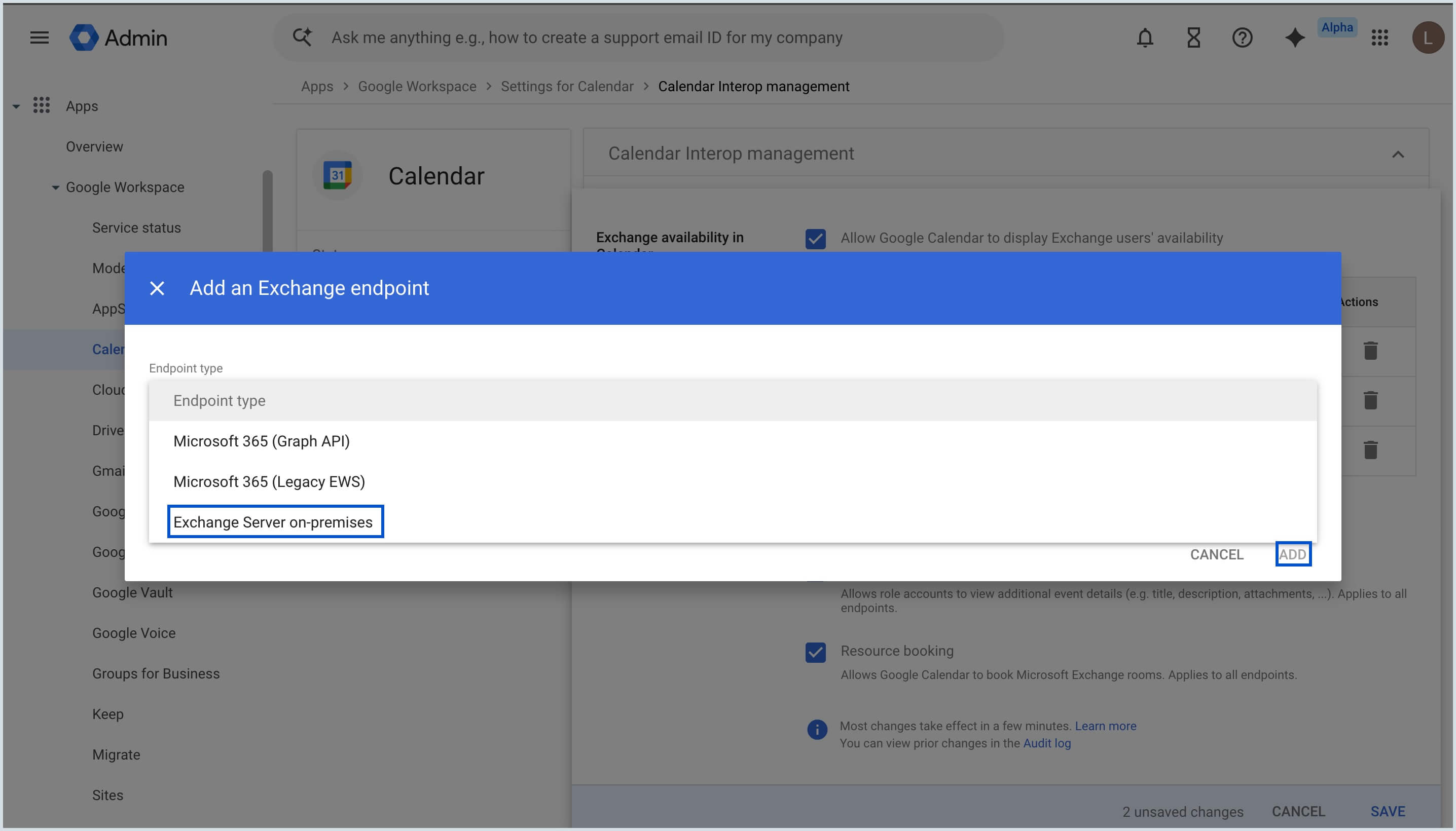Viewport: 1456px width, 831px height.
Task: Collapse the Calendar Interop management panel
Action: click(x=1397, y=154)
